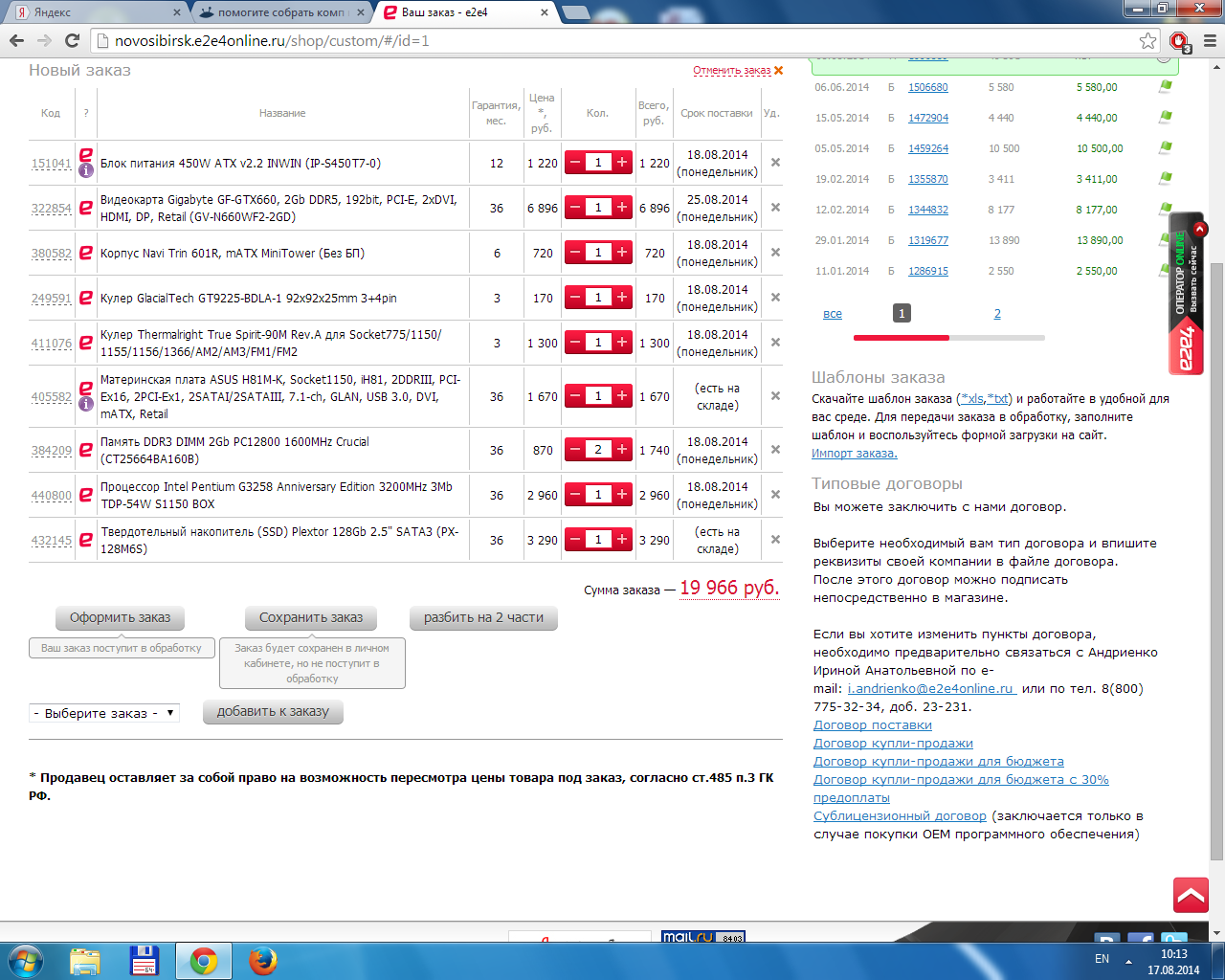Switch to помогите собрать комп tab
Viewport: 1225px width, 980px height.
280,12
